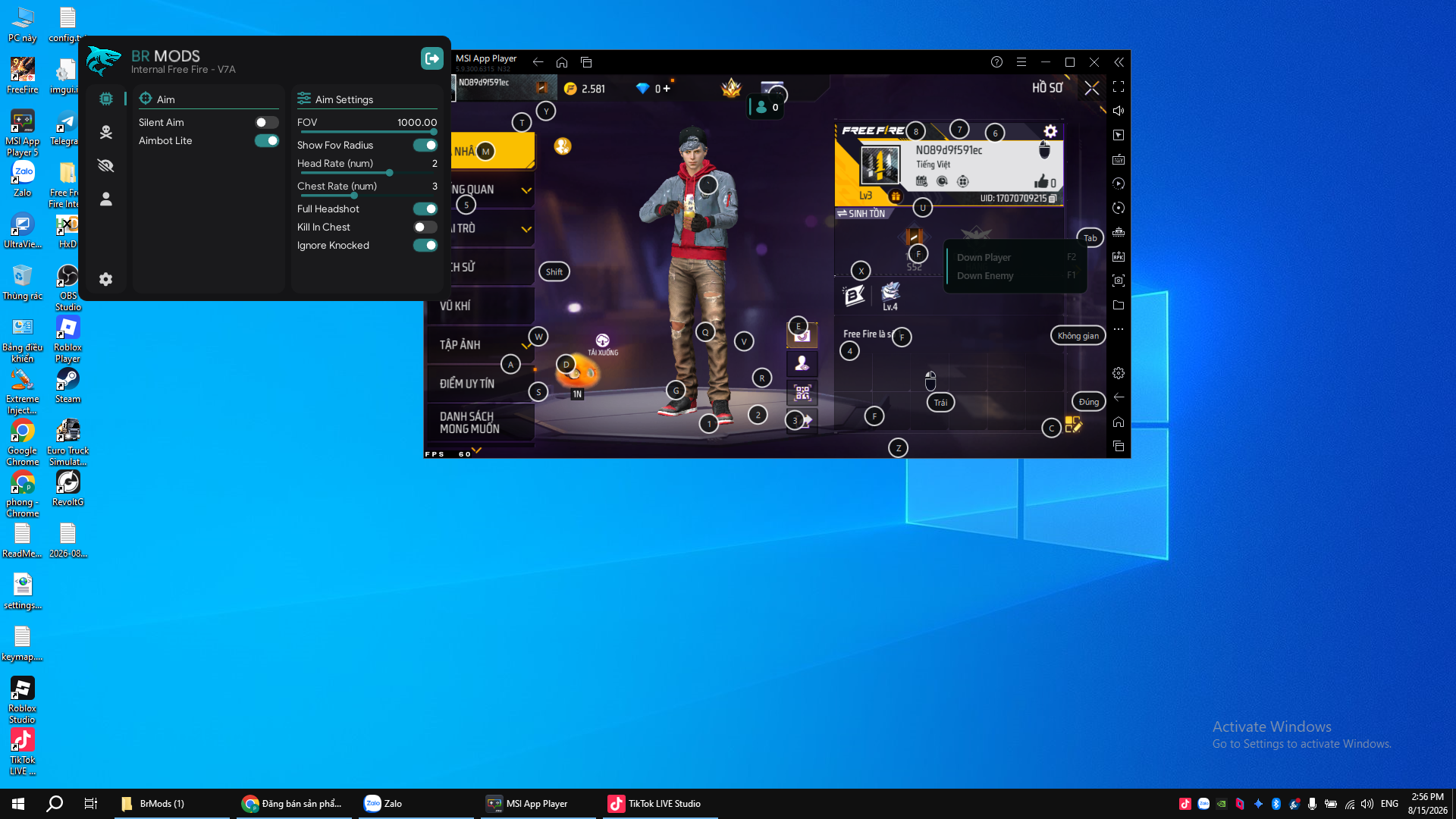Open MSI App Player hamburger menu
1456x819 pixels.
point(1021,62)
